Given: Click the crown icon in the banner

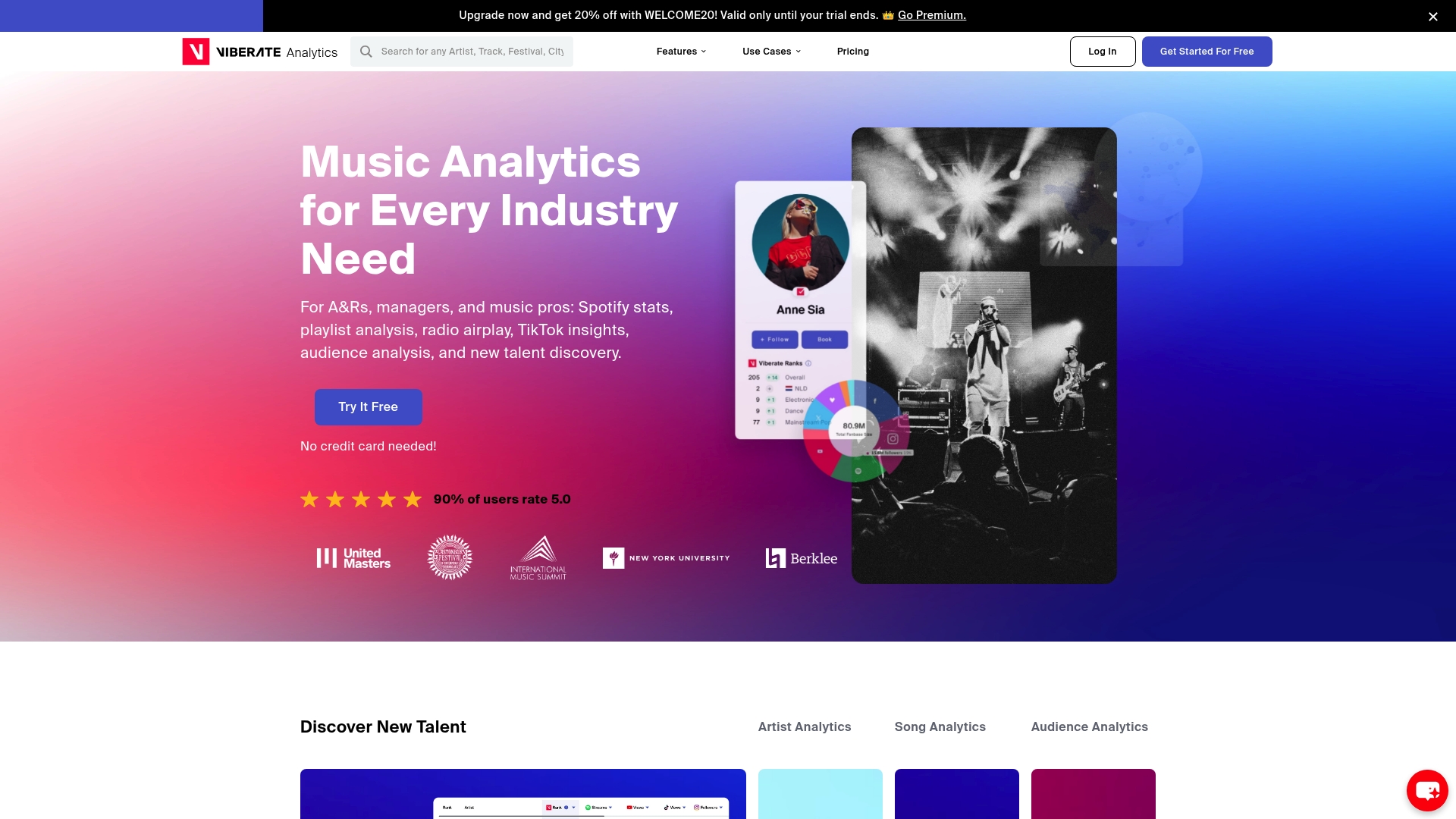Looking at the screenshot, I should click(x=888, y=15).
